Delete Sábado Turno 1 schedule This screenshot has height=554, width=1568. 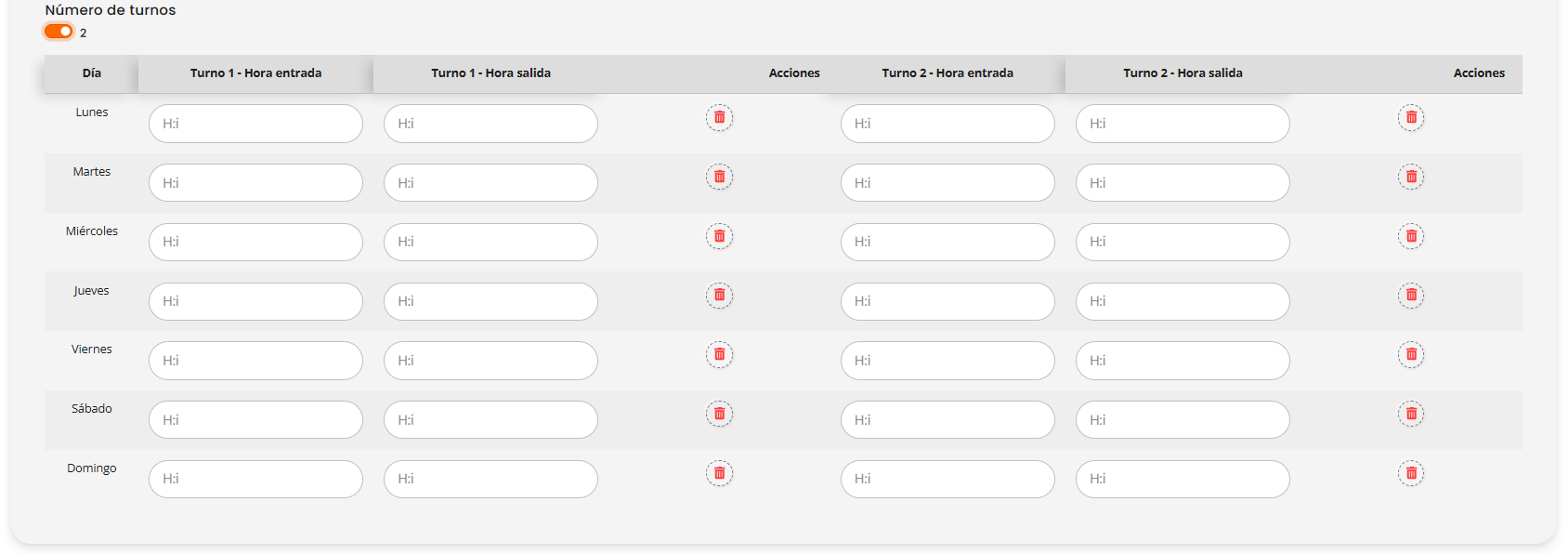pyautogui.click(x=719, y=414)
